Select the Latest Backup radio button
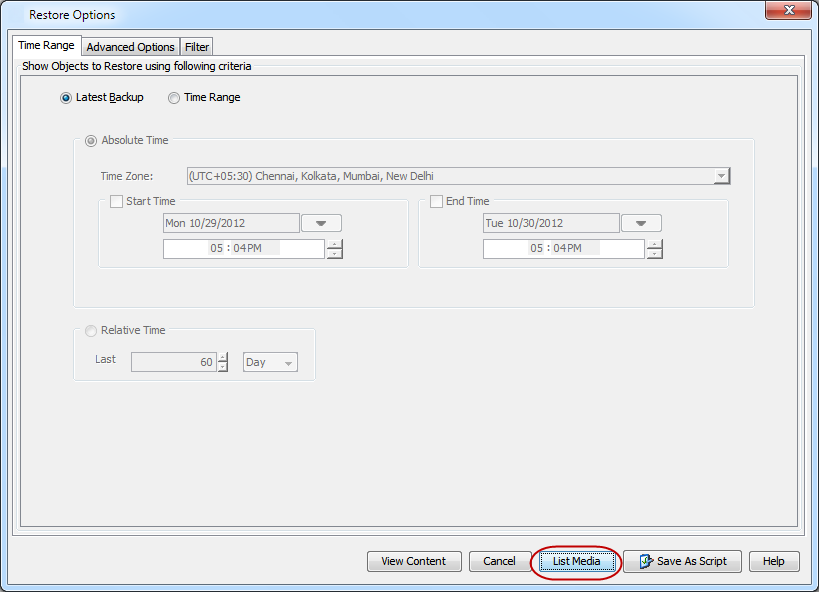Image resolution: width=819 pixels, height=592 pixels. point(67,98)
